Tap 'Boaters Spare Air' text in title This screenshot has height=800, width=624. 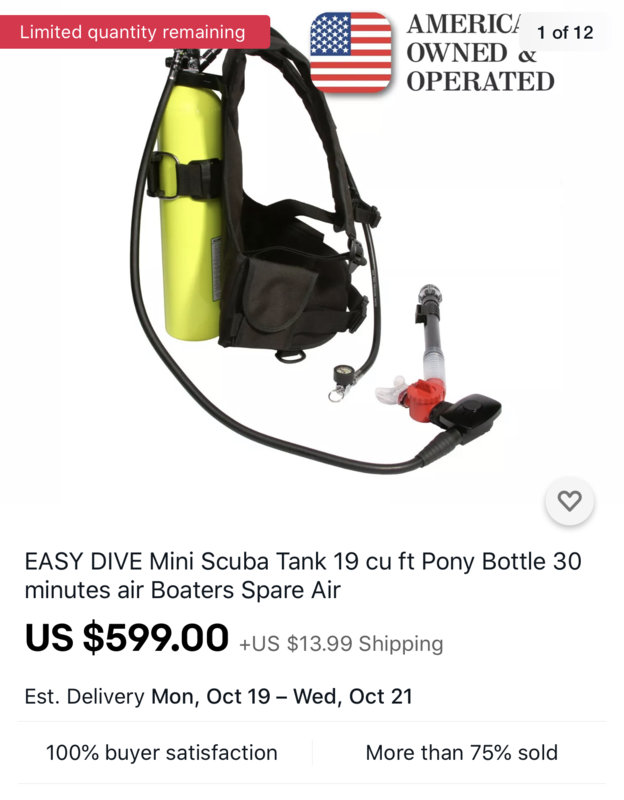pyautogui.click(x=245, y=590)
